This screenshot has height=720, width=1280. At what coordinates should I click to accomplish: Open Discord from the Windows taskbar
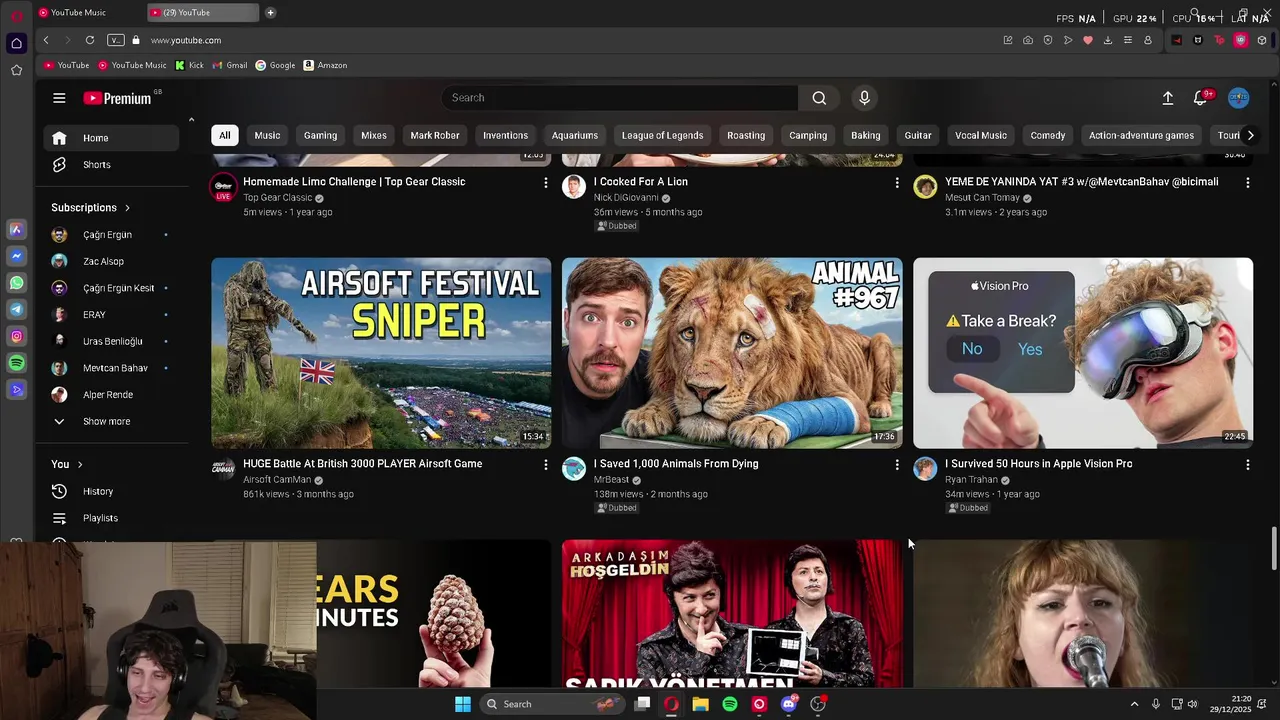coord(789,704)
